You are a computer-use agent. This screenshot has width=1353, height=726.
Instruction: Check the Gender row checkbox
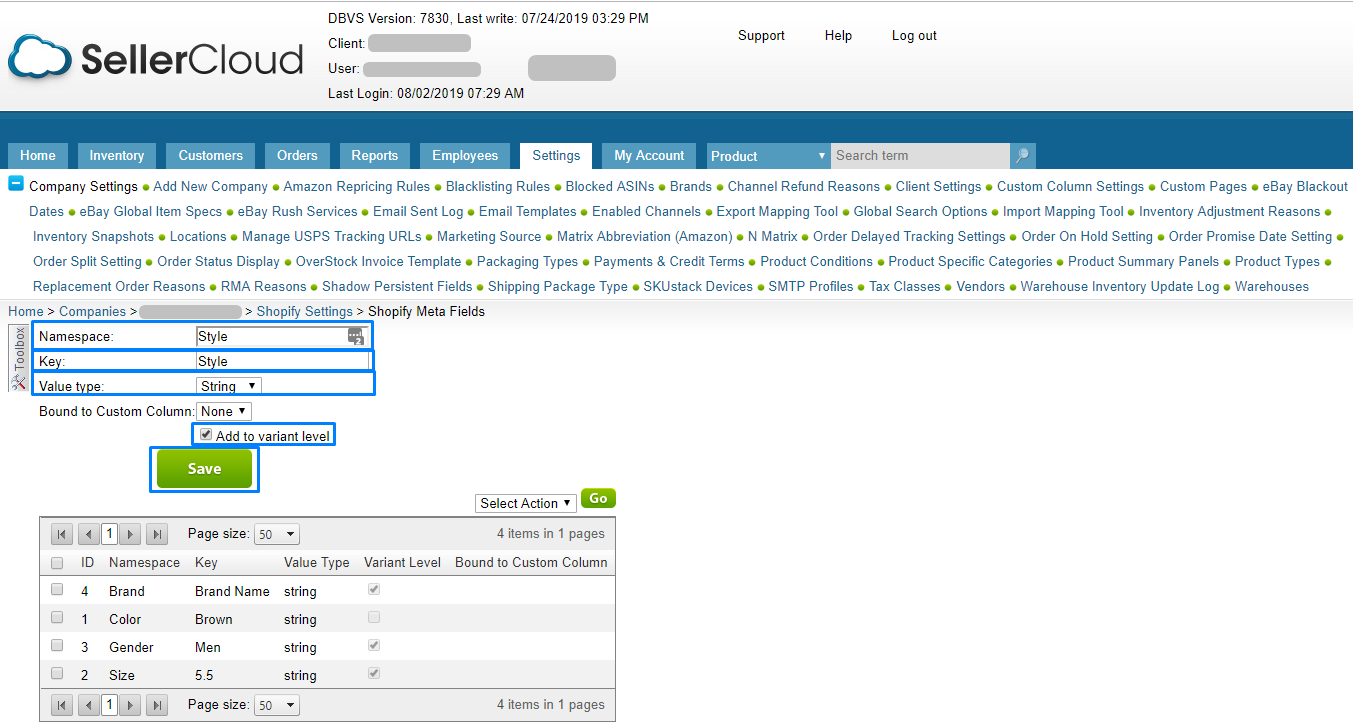coord(57,646)
